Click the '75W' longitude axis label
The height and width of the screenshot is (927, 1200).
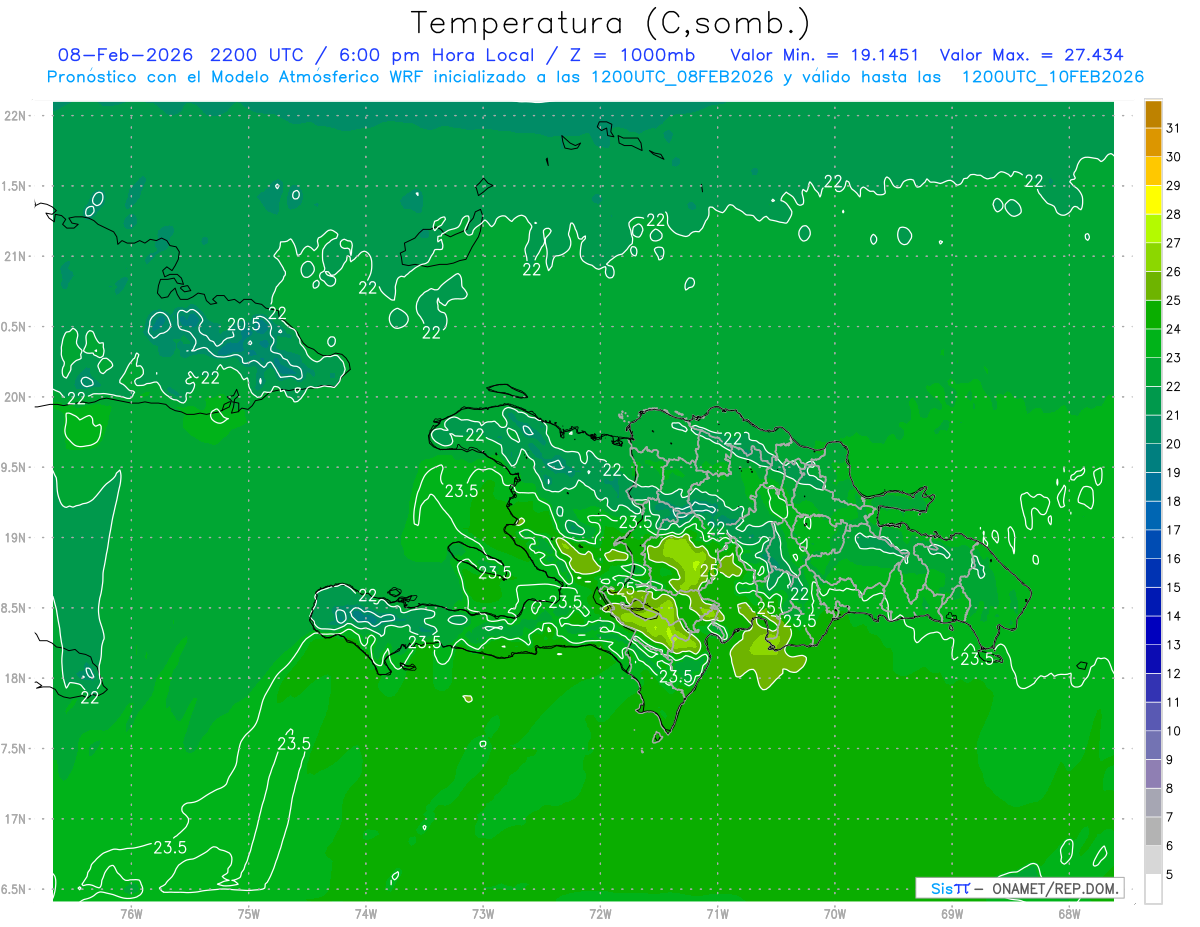[248, 912]
